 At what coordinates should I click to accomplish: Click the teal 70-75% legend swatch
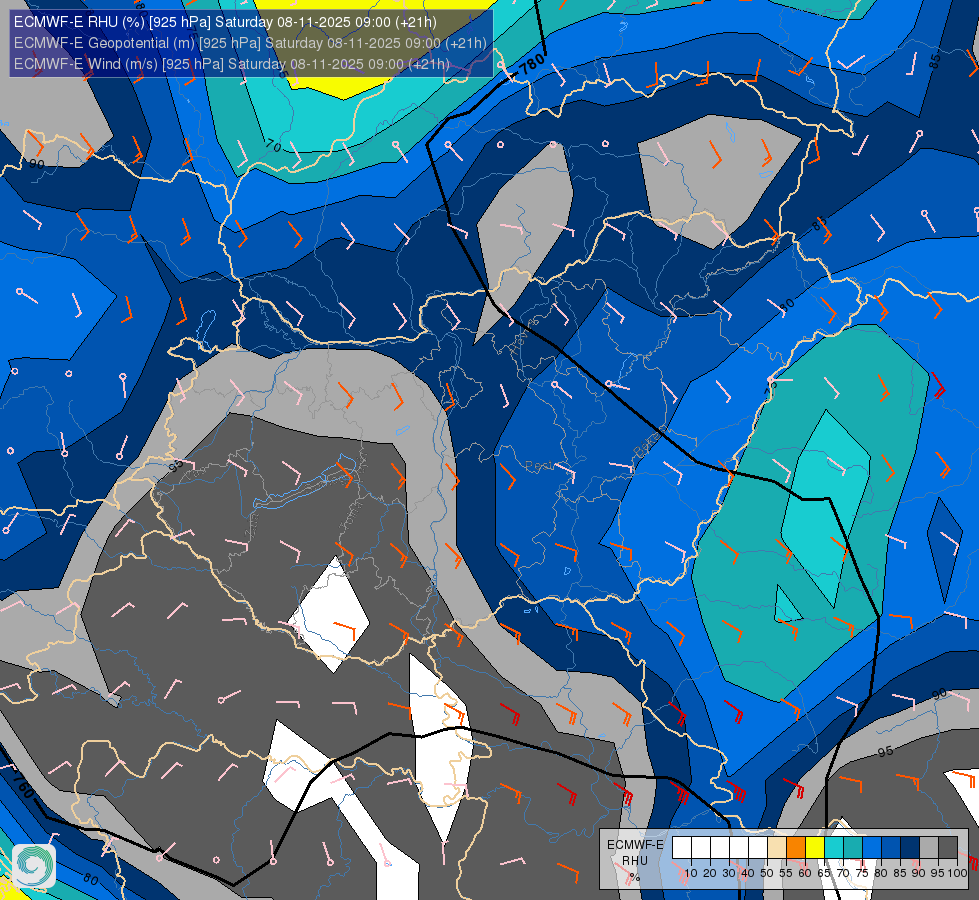tap(853, 848)
